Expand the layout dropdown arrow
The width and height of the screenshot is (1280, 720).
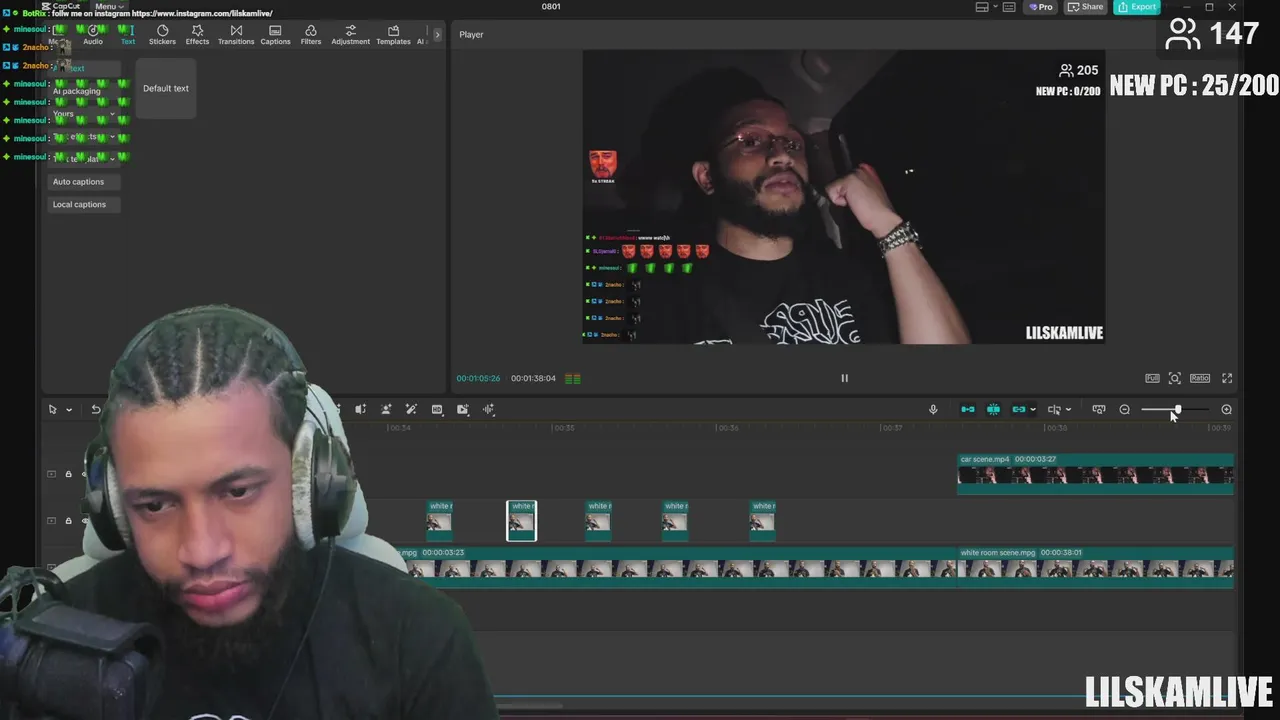[x=995, y=7]
